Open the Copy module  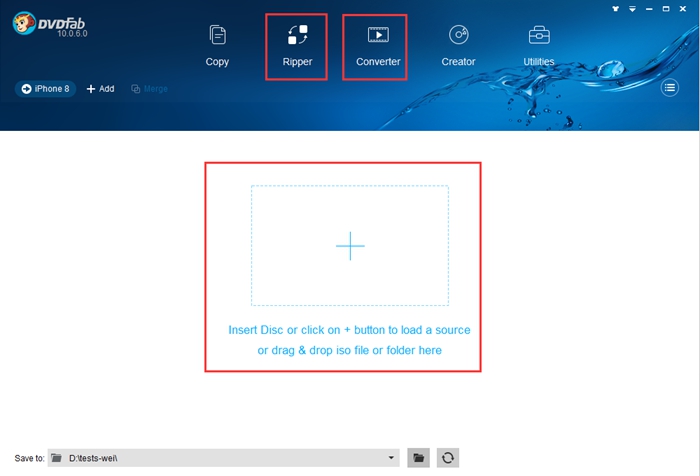click(x=217, y=46)
